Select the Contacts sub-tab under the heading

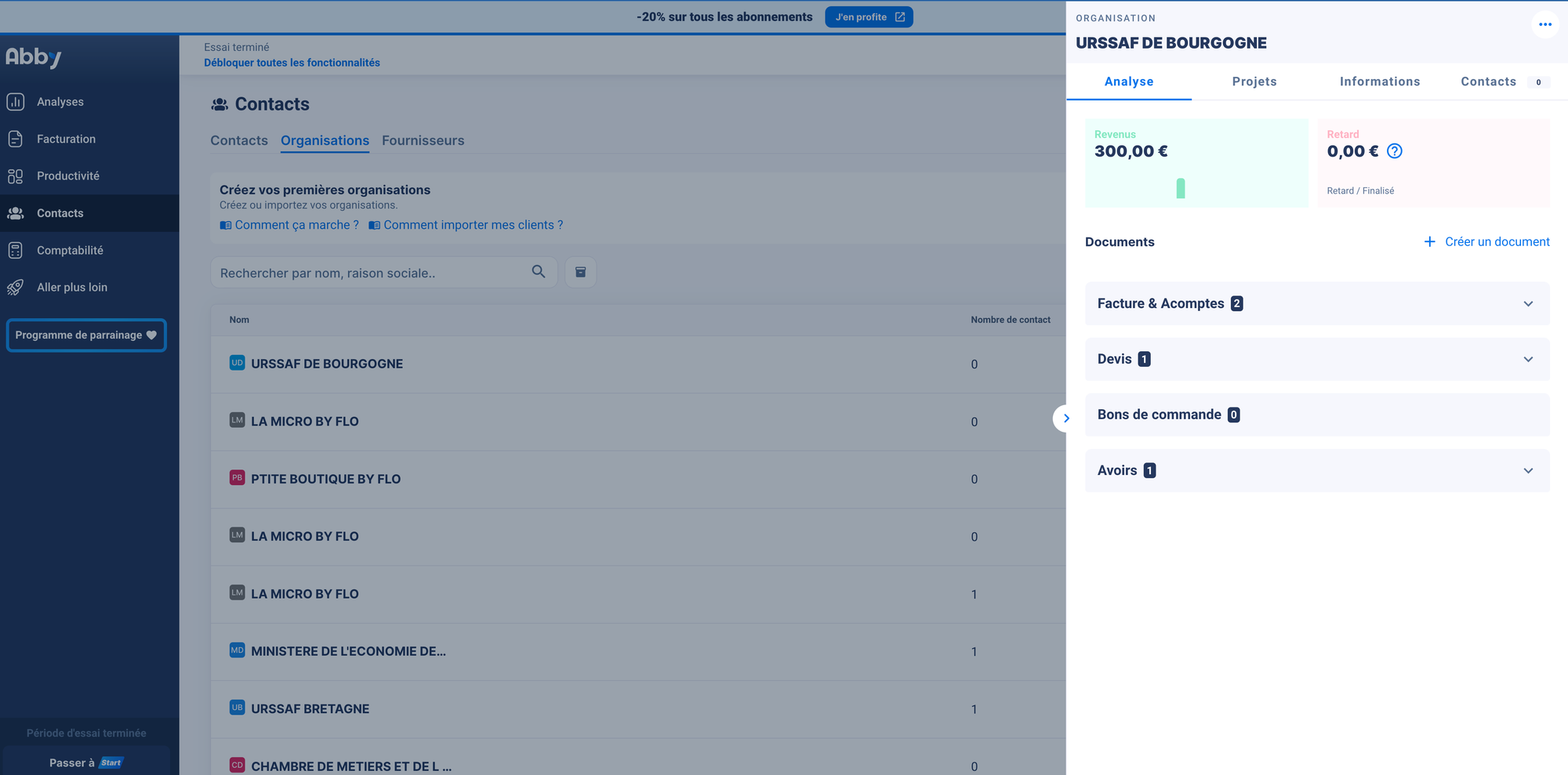(239, 141)
